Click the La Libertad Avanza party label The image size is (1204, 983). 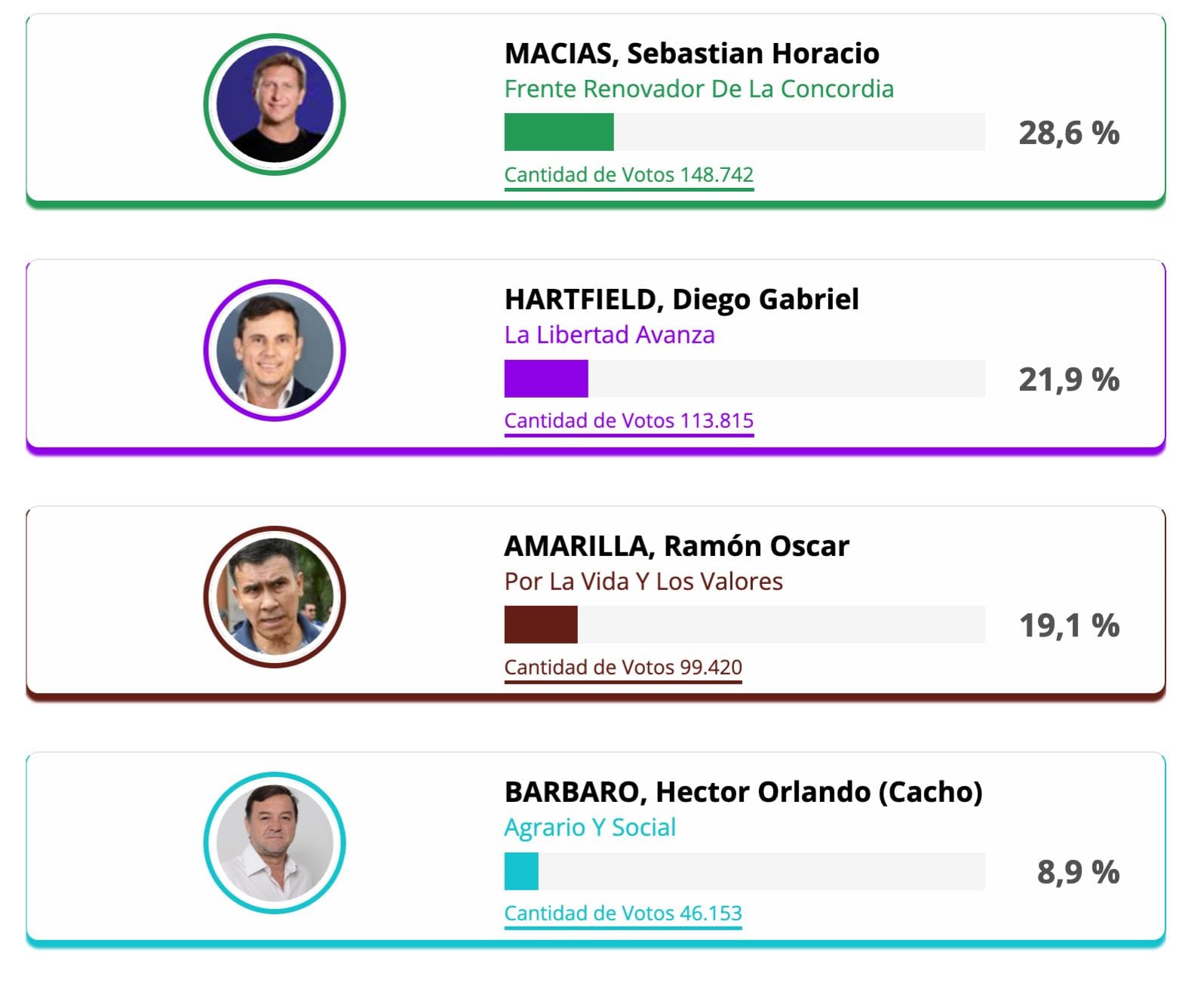point(610,335)
